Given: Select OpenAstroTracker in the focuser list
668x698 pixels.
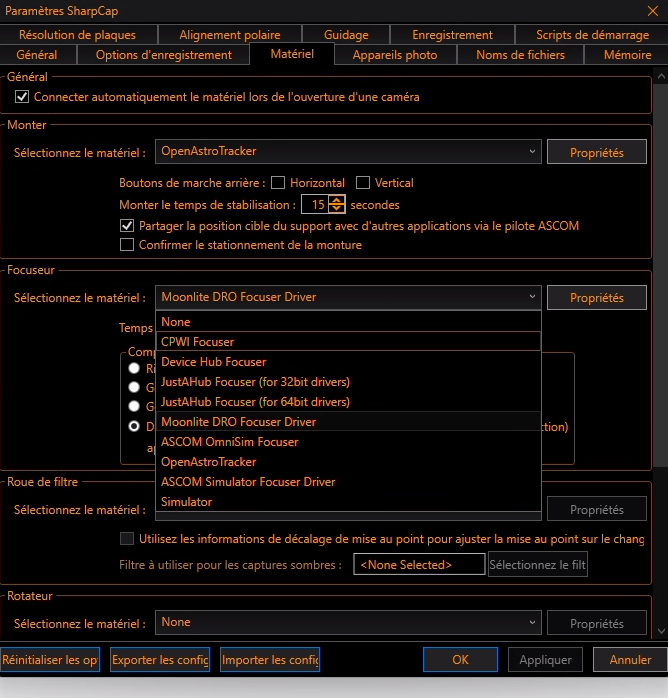Looking at the screenshot, I should coord(348,462).
